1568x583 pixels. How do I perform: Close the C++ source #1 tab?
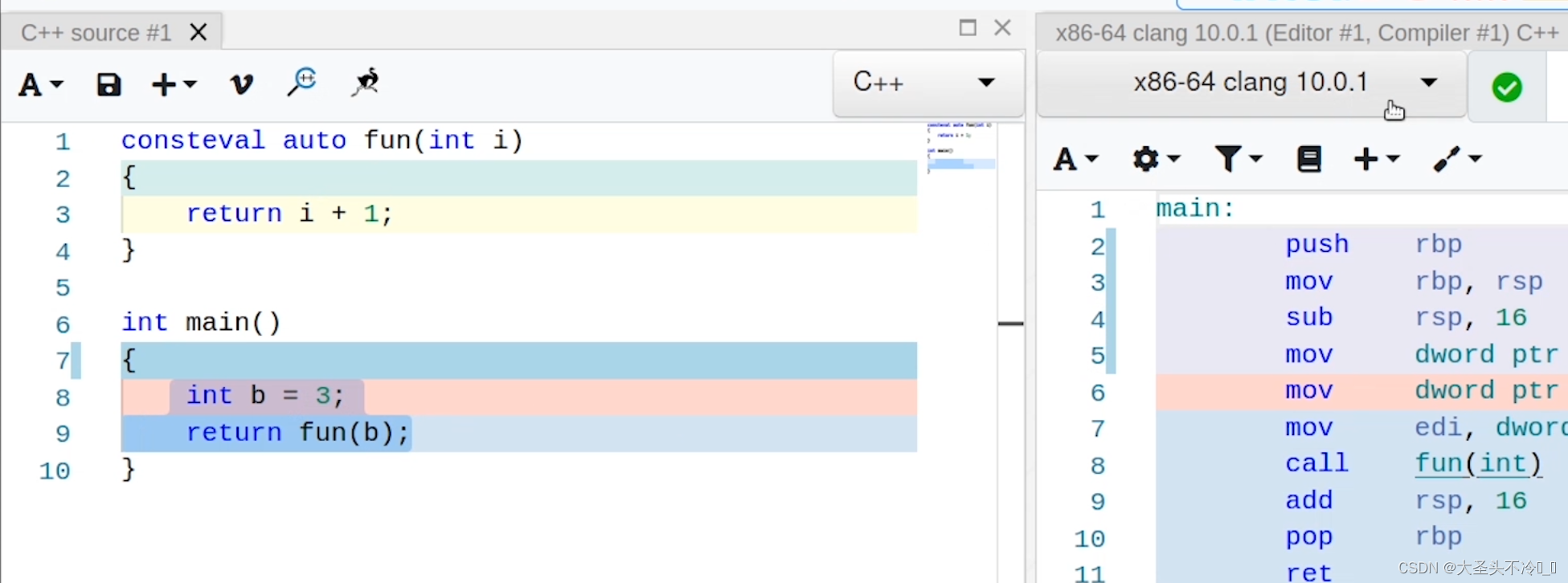click(x=199, y=33)
